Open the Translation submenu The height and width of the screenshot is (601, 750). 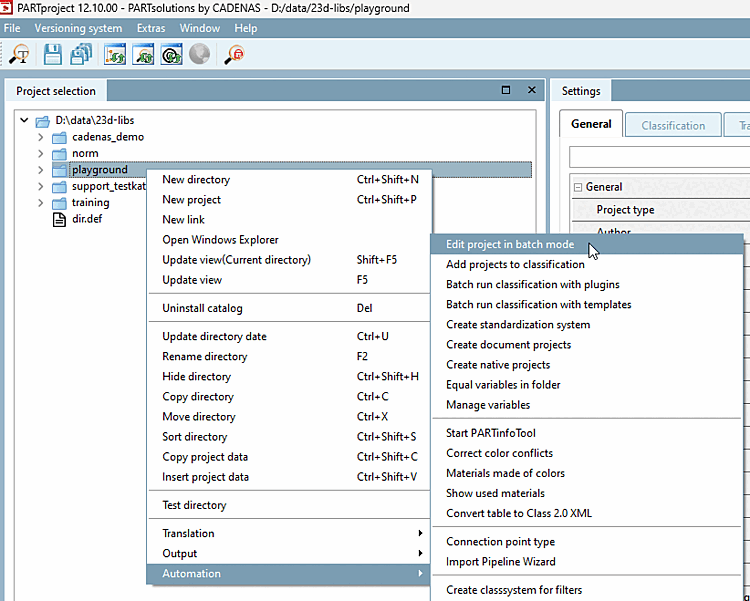(x=289, y=533)
